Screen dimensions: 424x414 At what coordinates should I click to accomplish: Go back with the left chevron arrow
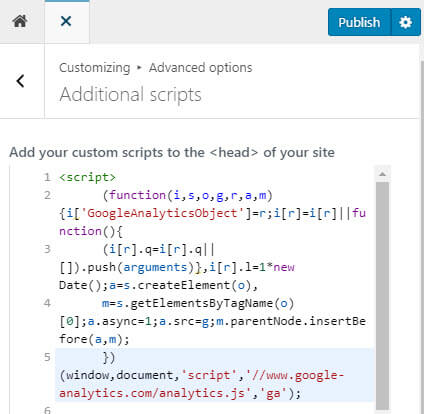tap(20, 81)
